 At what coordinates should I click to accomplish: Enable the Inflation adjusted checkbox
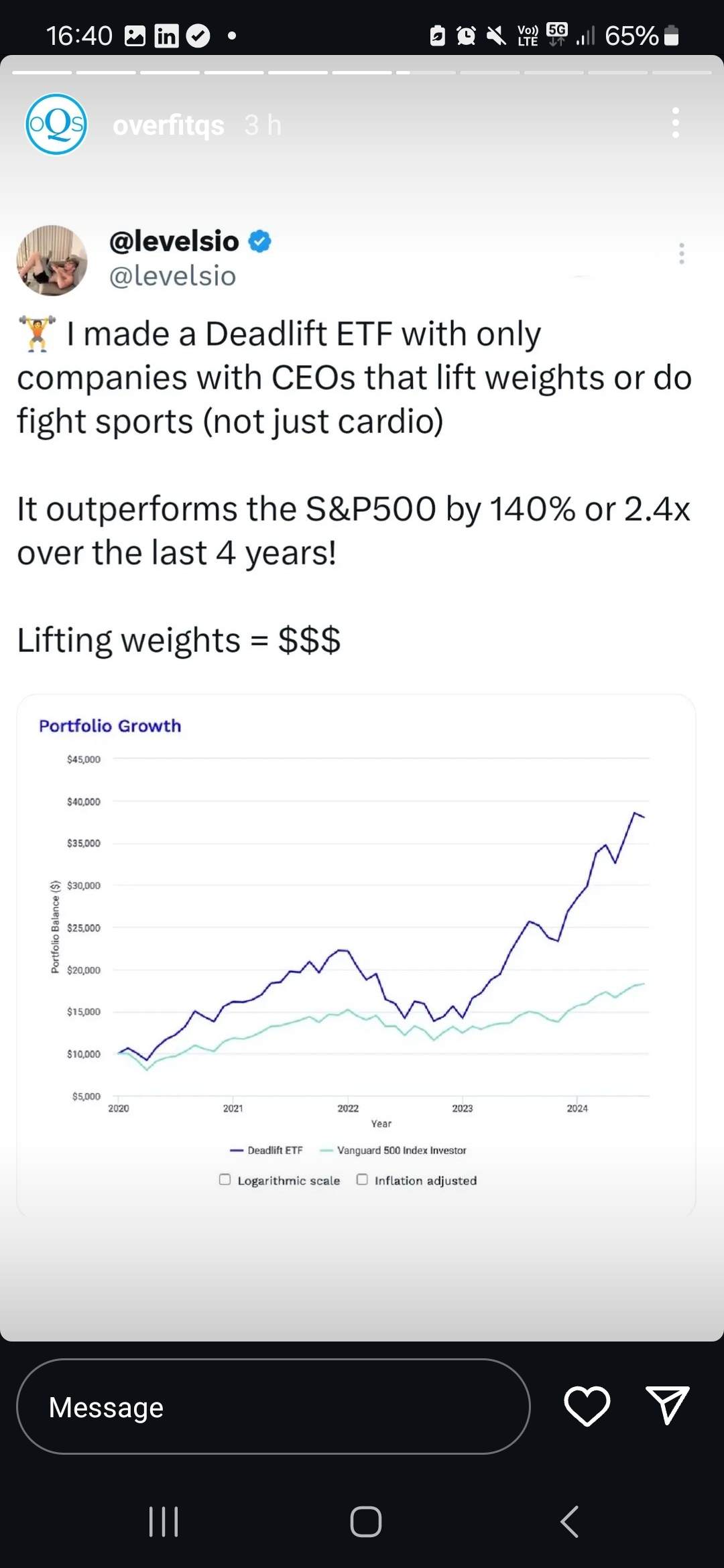pos(362,1179)
